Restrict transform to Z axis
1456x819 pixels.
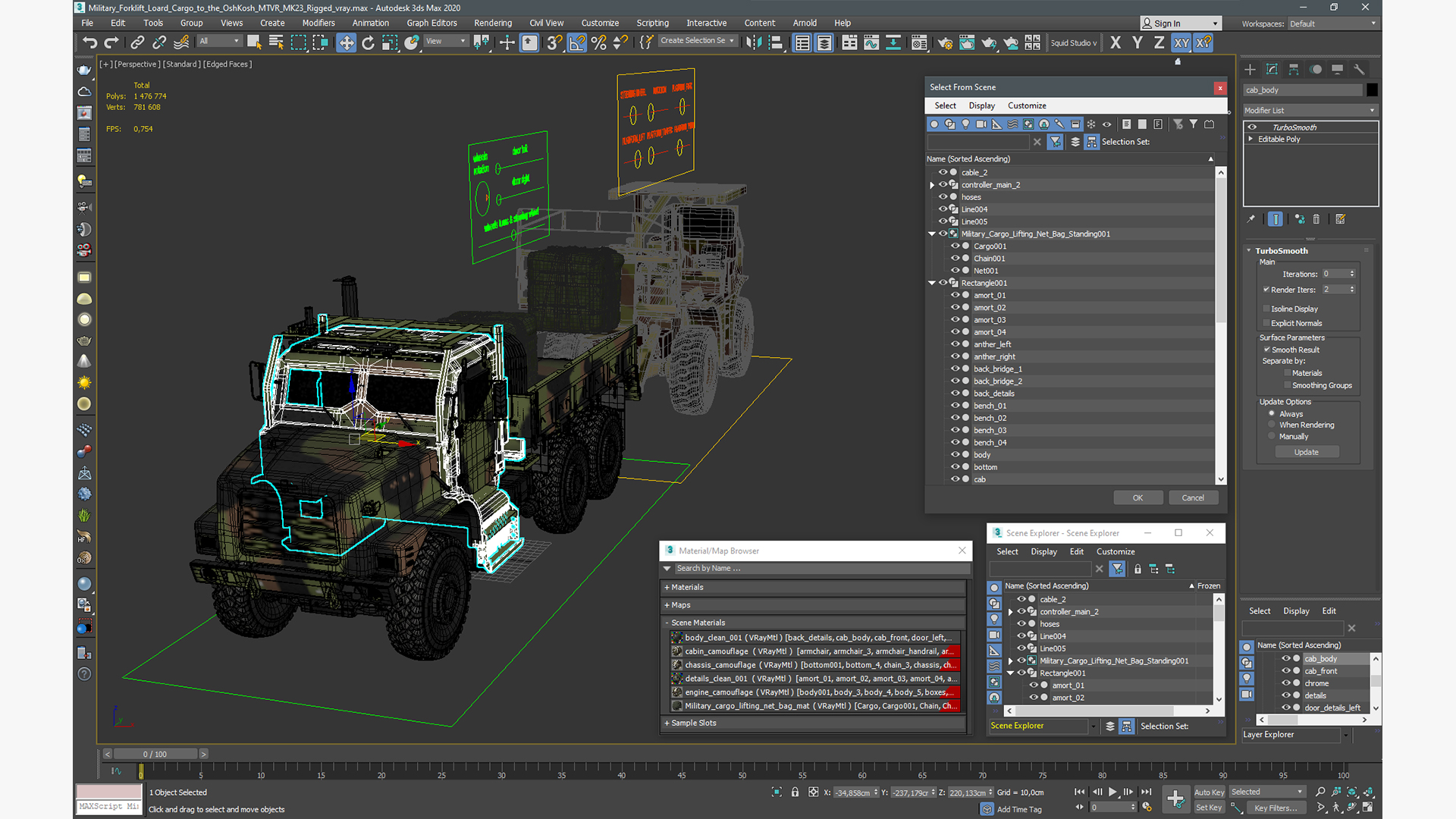click(x=1159, y=42)
